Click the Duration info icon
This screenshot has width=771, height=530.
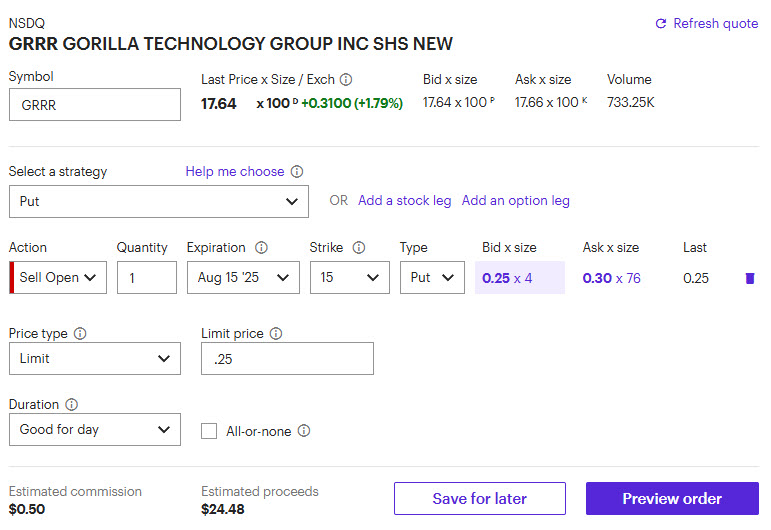(71, 405)
